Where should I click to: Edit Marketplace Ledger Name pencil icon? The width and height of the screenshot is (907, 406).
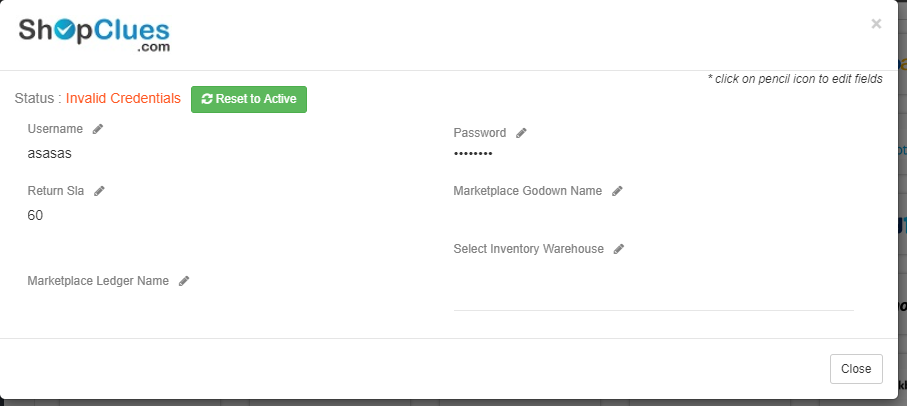[184, 281]
